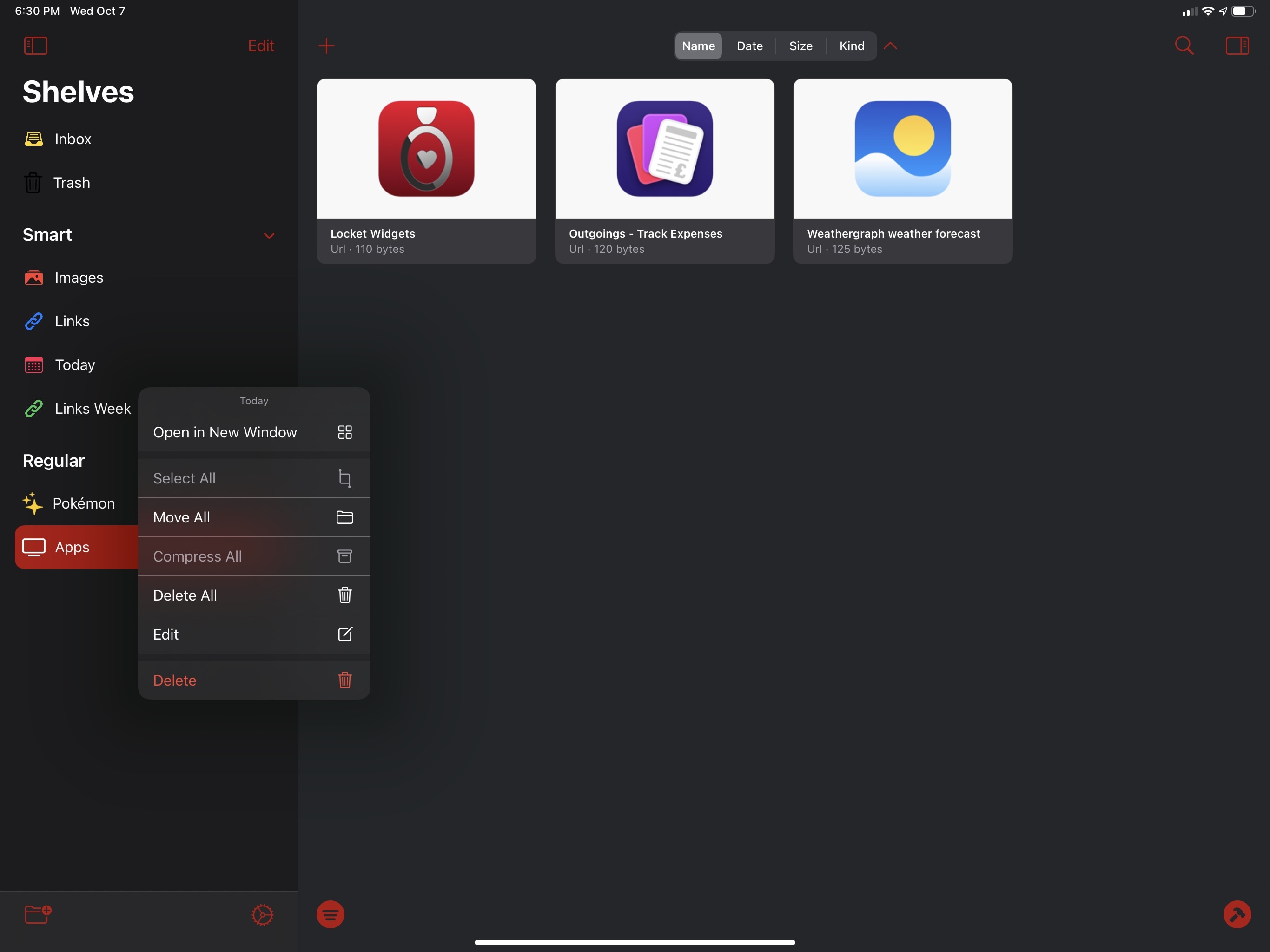
Task: Choose Edit in context menu
Action: point(254,635)
